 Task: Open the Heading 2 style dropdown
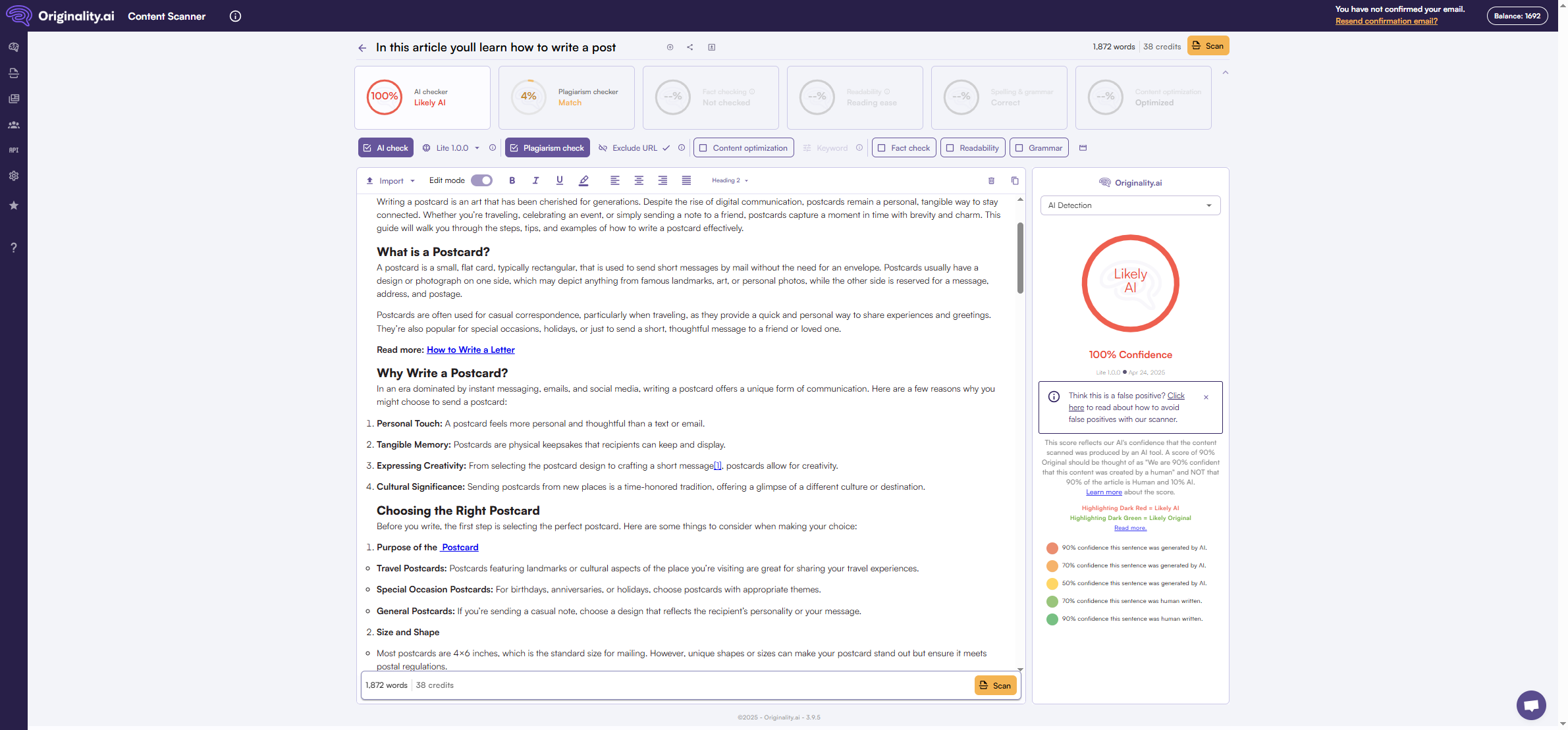pos(730,180)
